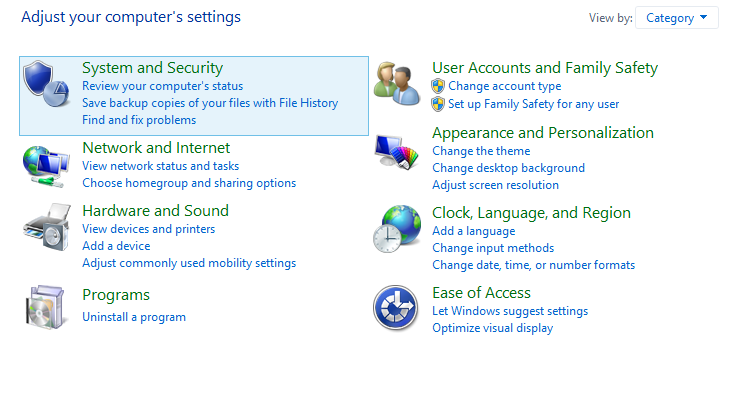
Task: Select View devices and printers
Action: point(148,229)
